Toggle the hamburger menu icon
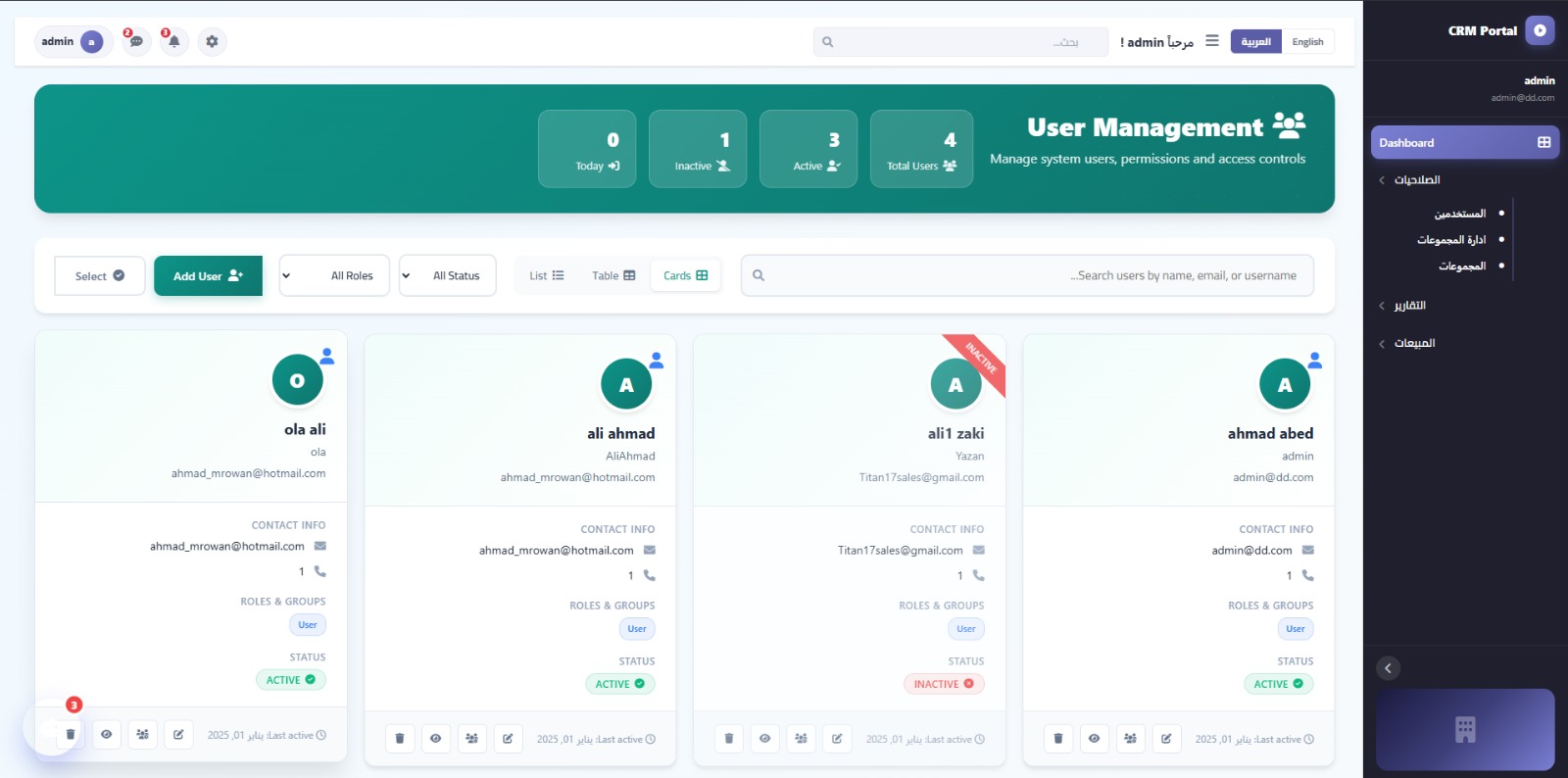 (1212, 41)
